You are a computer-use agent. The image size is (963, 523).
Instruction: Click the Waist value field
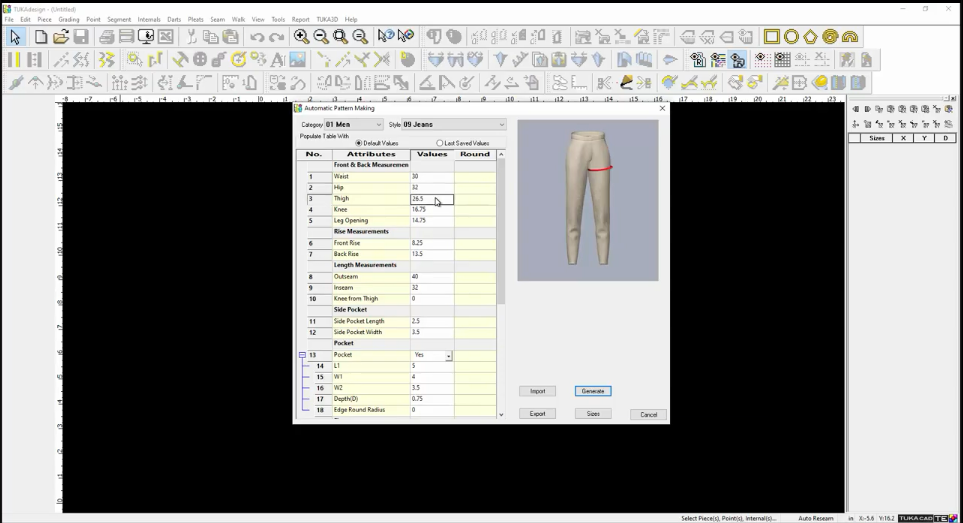(x=431, y=177)
